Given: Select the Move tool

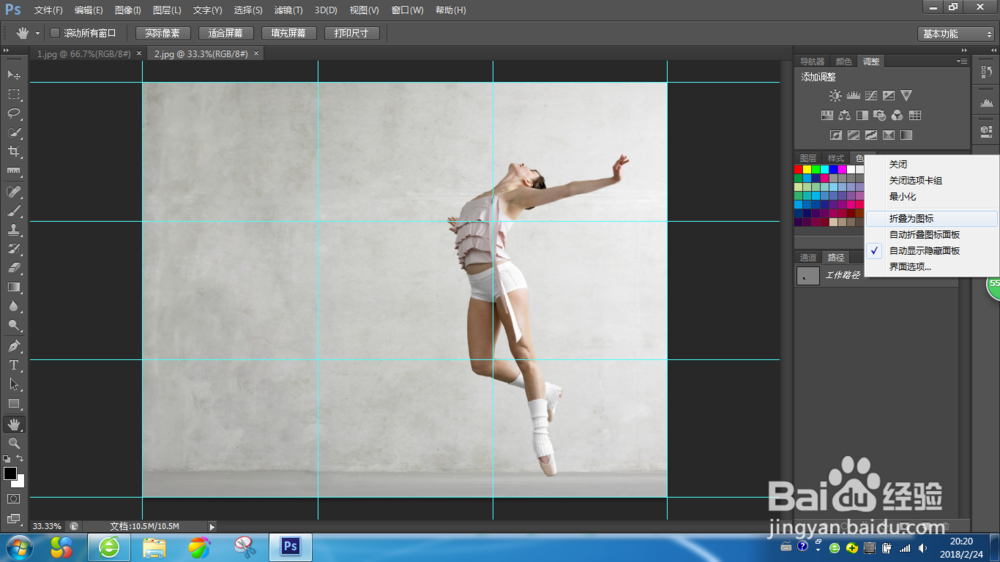Looking at the screenshot, I should (x=14, y=75).
